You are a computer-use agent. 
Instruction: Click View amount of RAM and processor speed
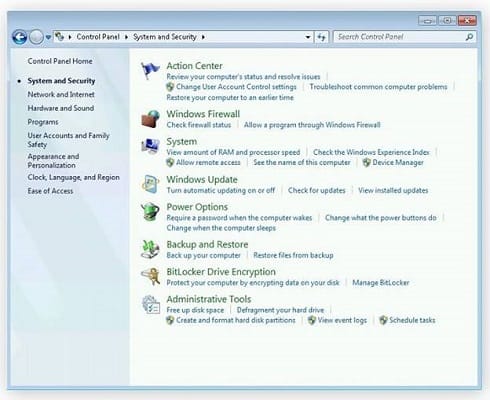coord(233,152)
